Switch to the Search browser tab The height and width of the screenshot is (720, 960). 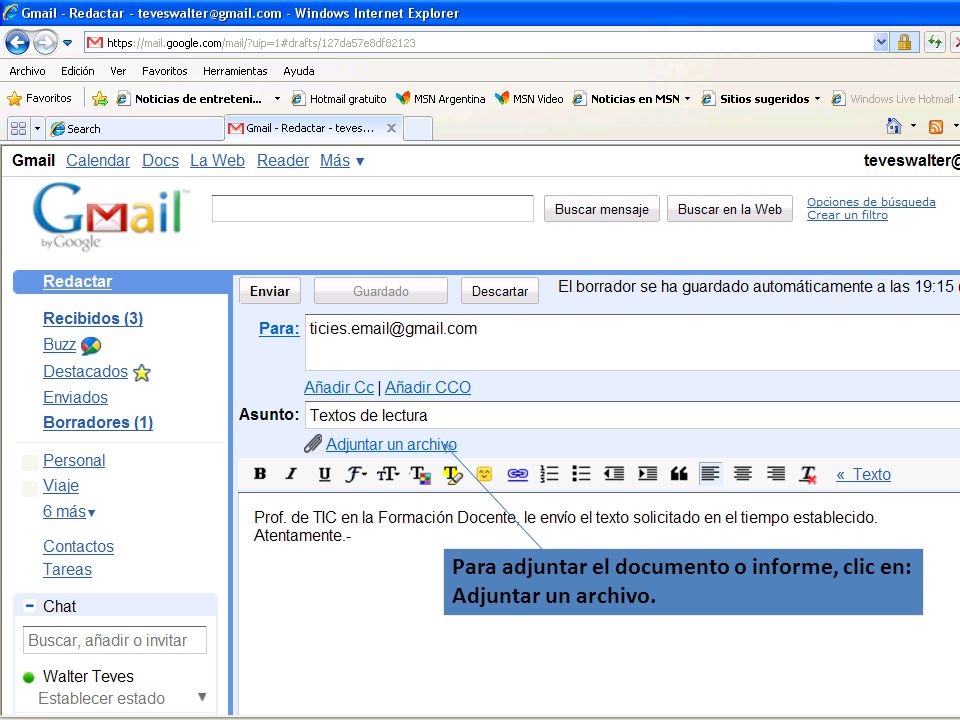point(134,129)
